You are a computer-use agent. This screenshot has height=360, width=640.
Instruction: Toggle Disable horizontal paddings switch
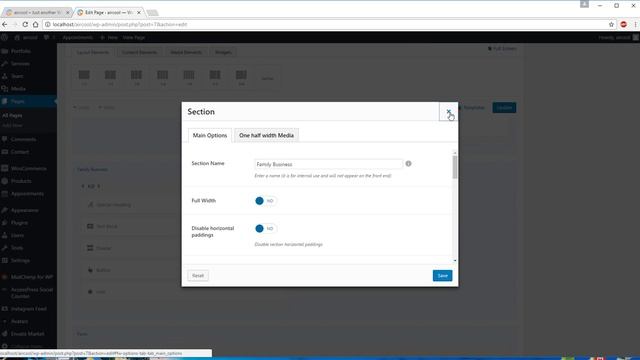(x=265, y=229)
